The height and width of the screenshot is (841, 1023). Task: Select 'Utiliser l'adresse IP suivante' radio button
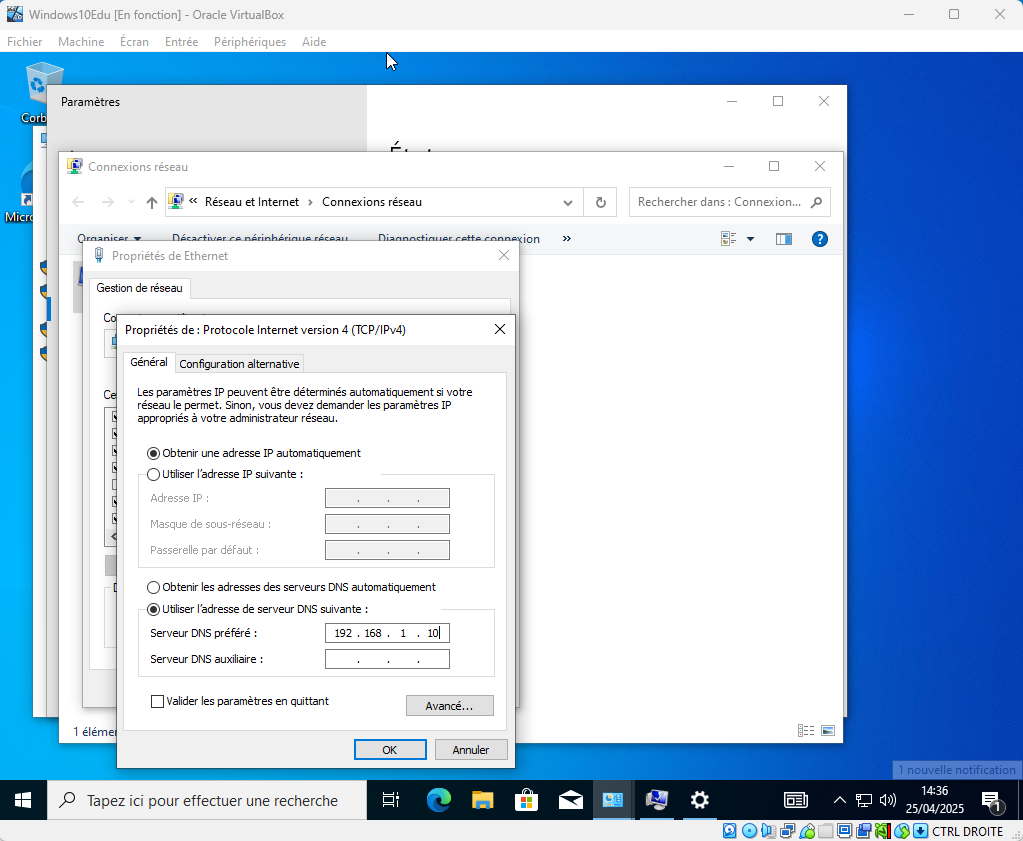point(153,474)
